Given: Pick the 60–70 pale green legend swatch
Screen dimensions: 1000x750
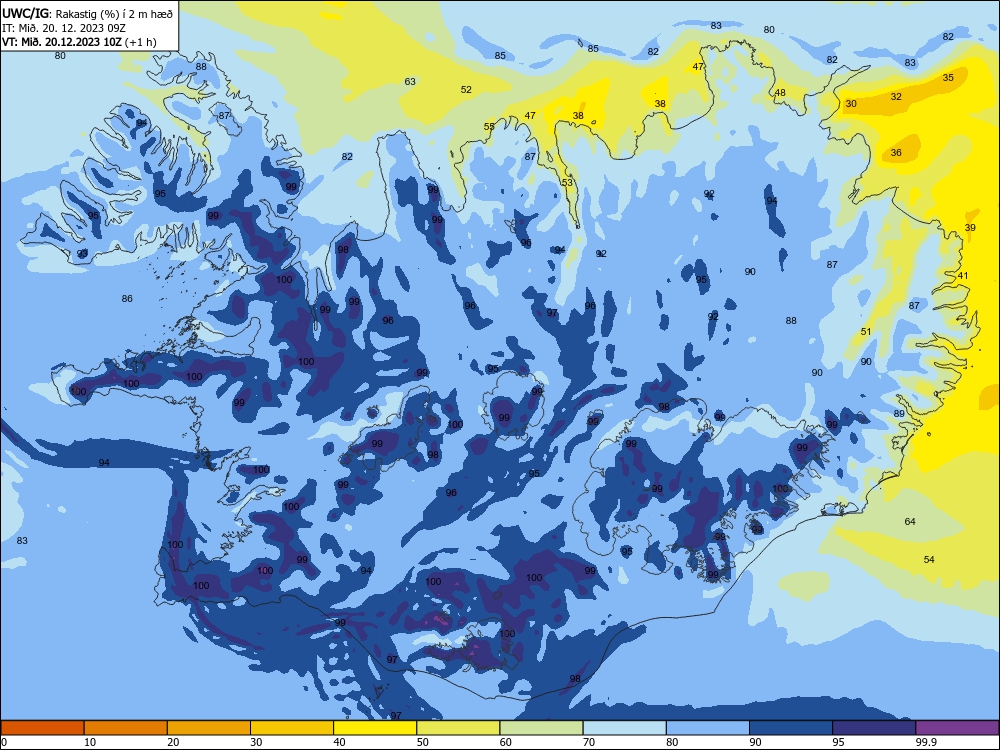Looking at the screenshot, I should 541,728.
